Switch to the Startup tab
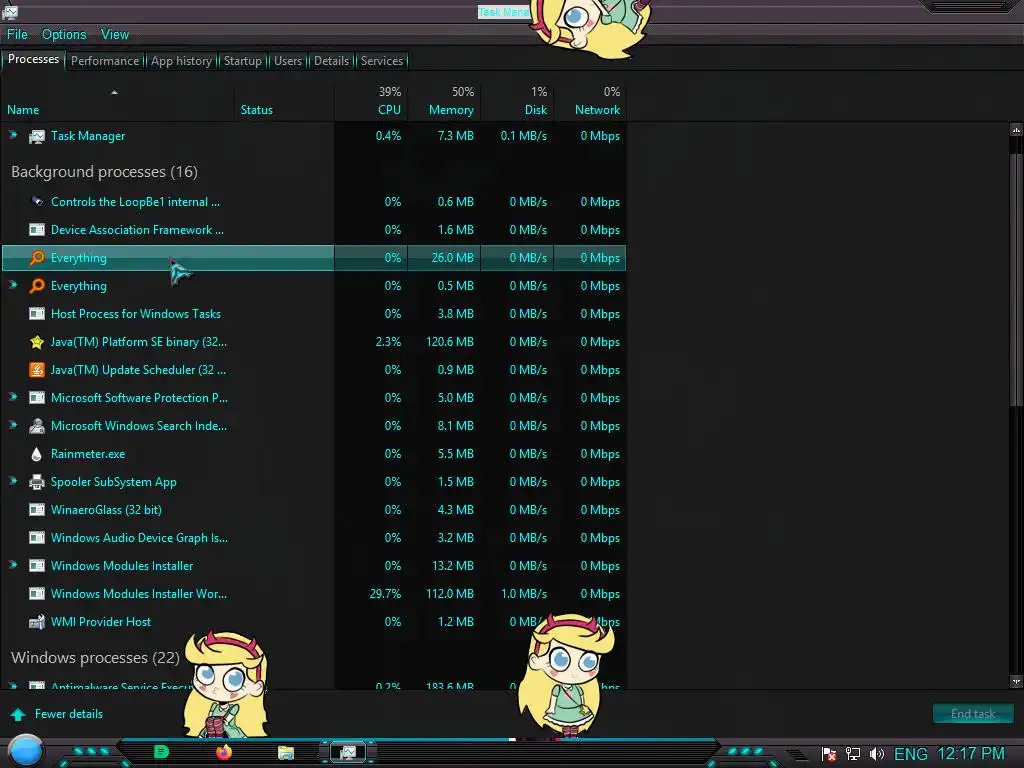 tap(243, 61)
